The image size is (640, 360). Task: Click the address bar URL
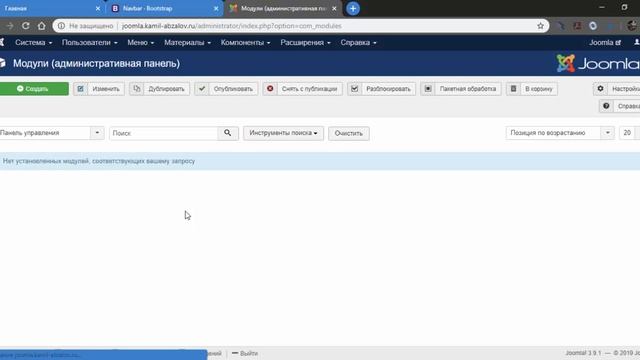(x=231, y=26)
